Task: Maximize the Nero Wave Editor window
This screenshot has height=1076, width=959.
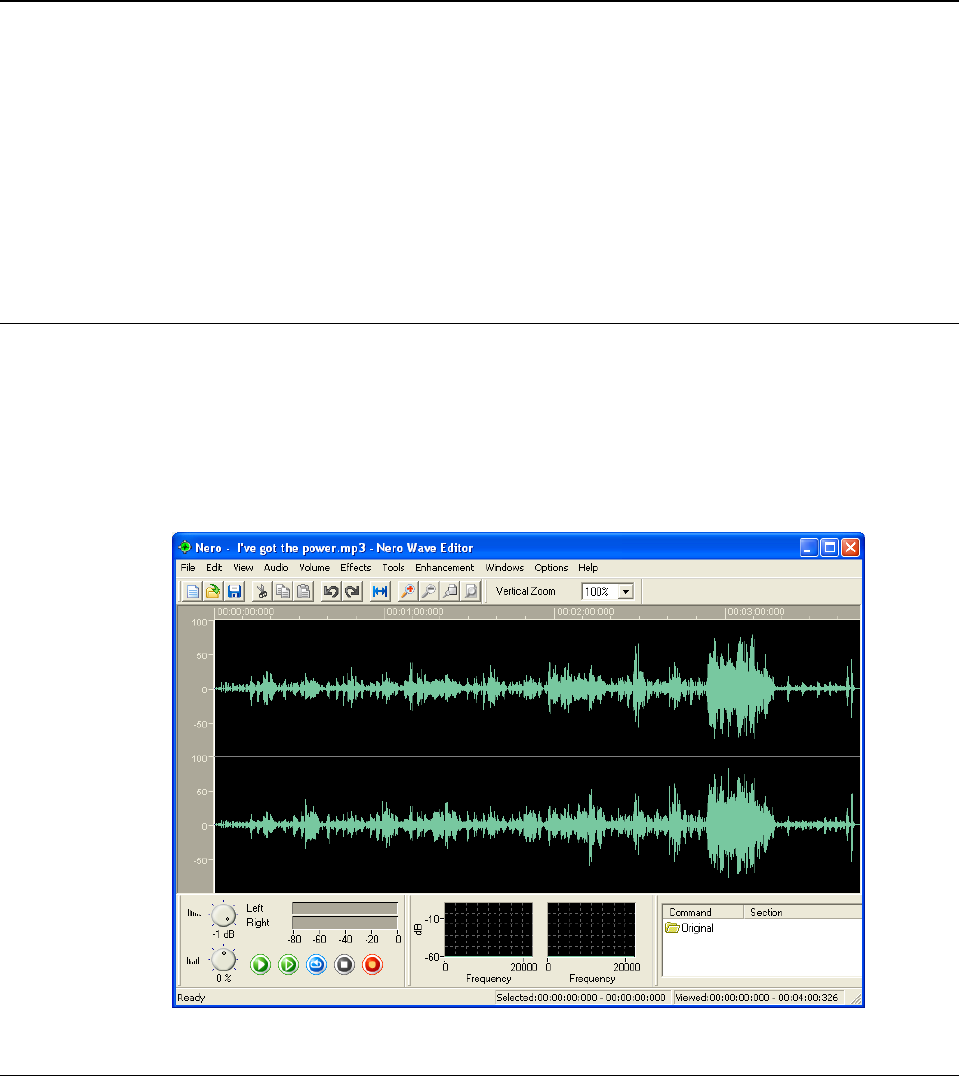Action: pyautogui.click(x=829, y=547)
